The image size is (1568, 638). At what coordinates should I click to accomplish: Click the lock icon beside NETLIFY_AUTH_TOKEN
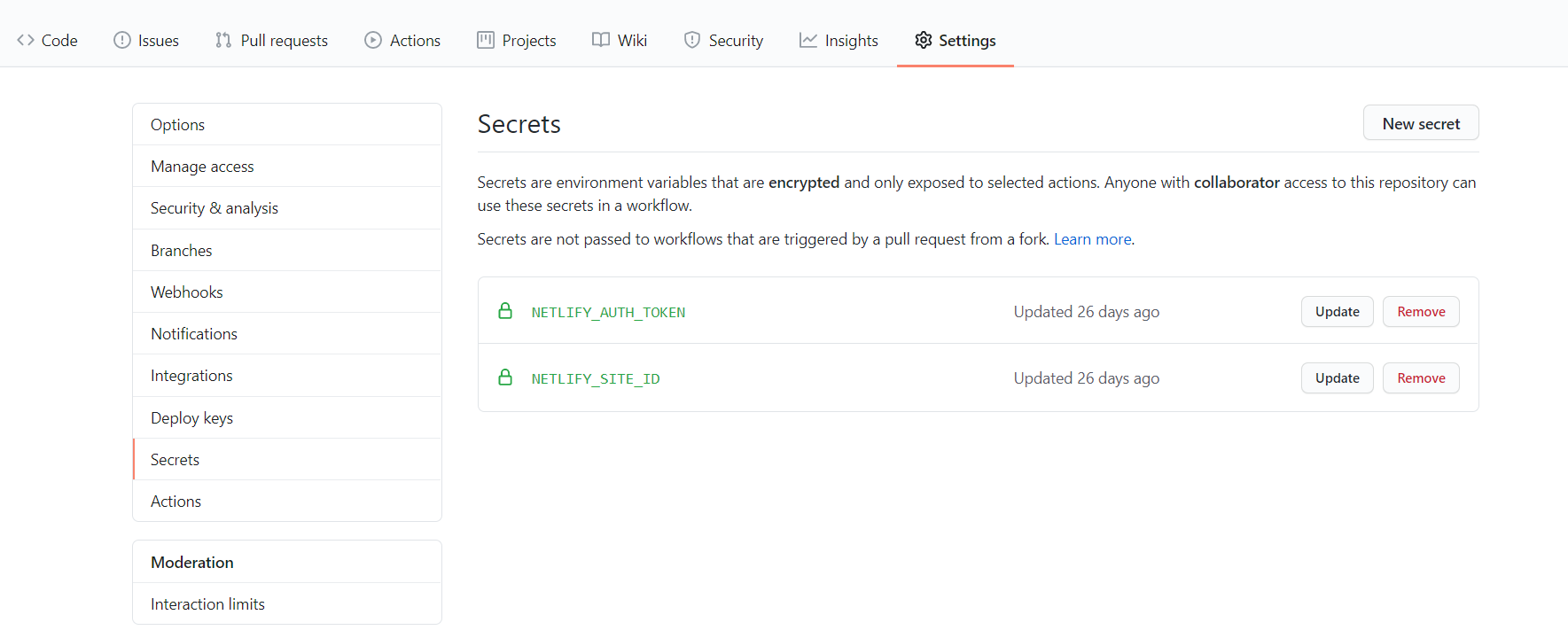pyautogui.click(x=505, y=311)
